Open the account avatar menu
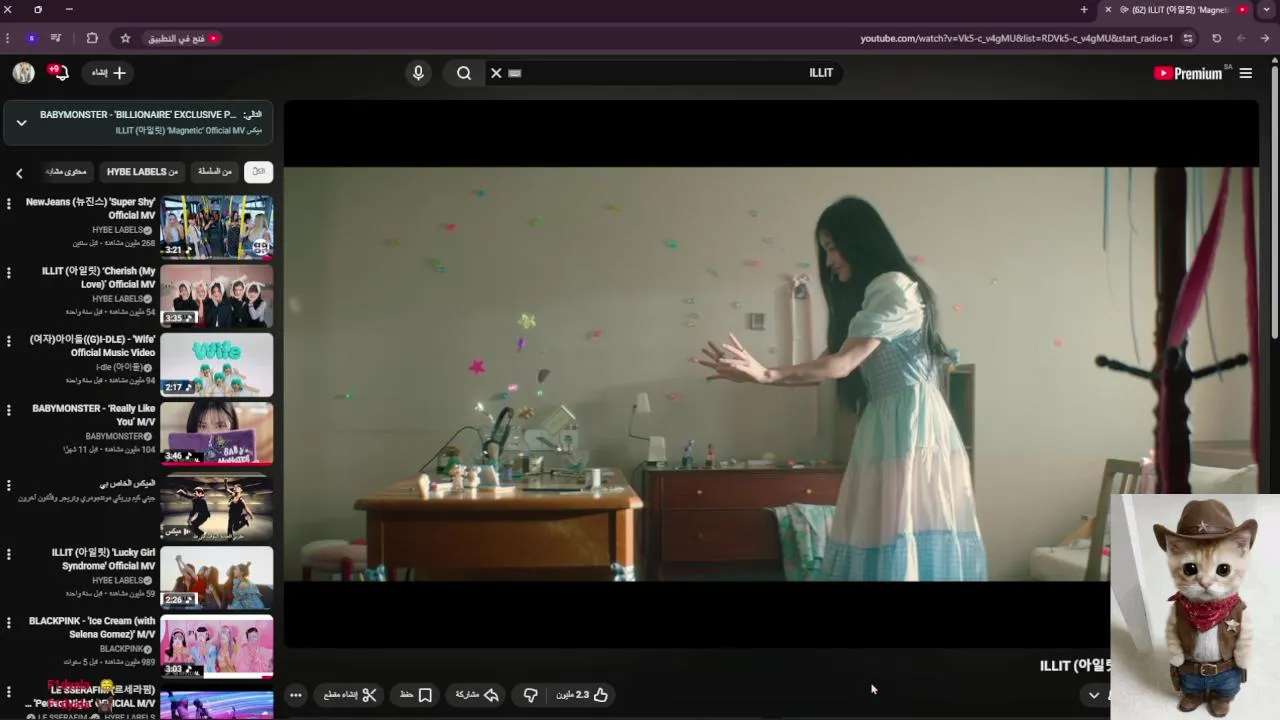 pyautogui.click(x=24, y=72)
